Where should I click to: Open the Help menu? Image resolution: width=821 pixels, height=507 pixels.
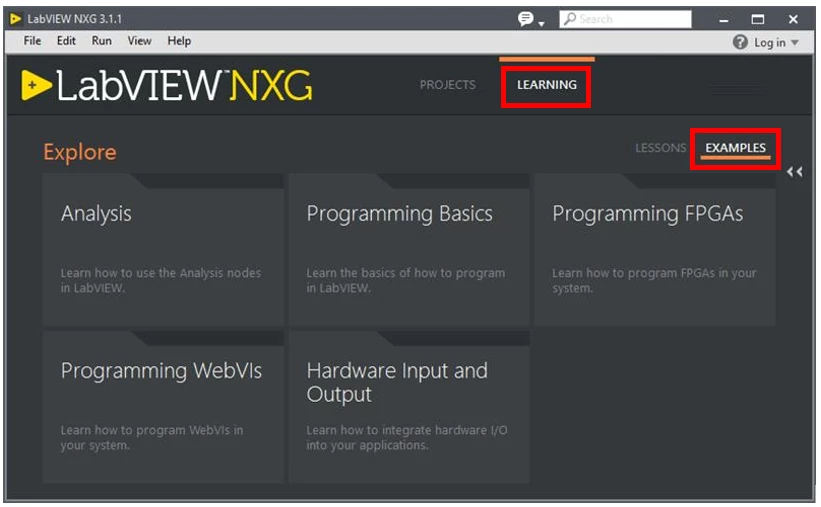(x=179, y=41)
